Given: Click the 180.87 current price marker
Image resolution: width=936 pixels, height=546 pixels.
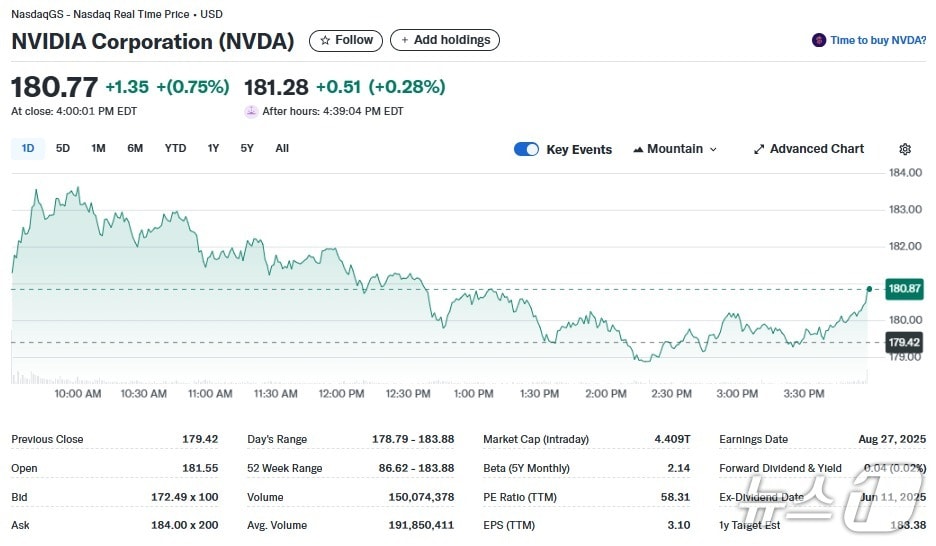Looking at the screenshot, I should pyautogui.click(x=904, y=289).
